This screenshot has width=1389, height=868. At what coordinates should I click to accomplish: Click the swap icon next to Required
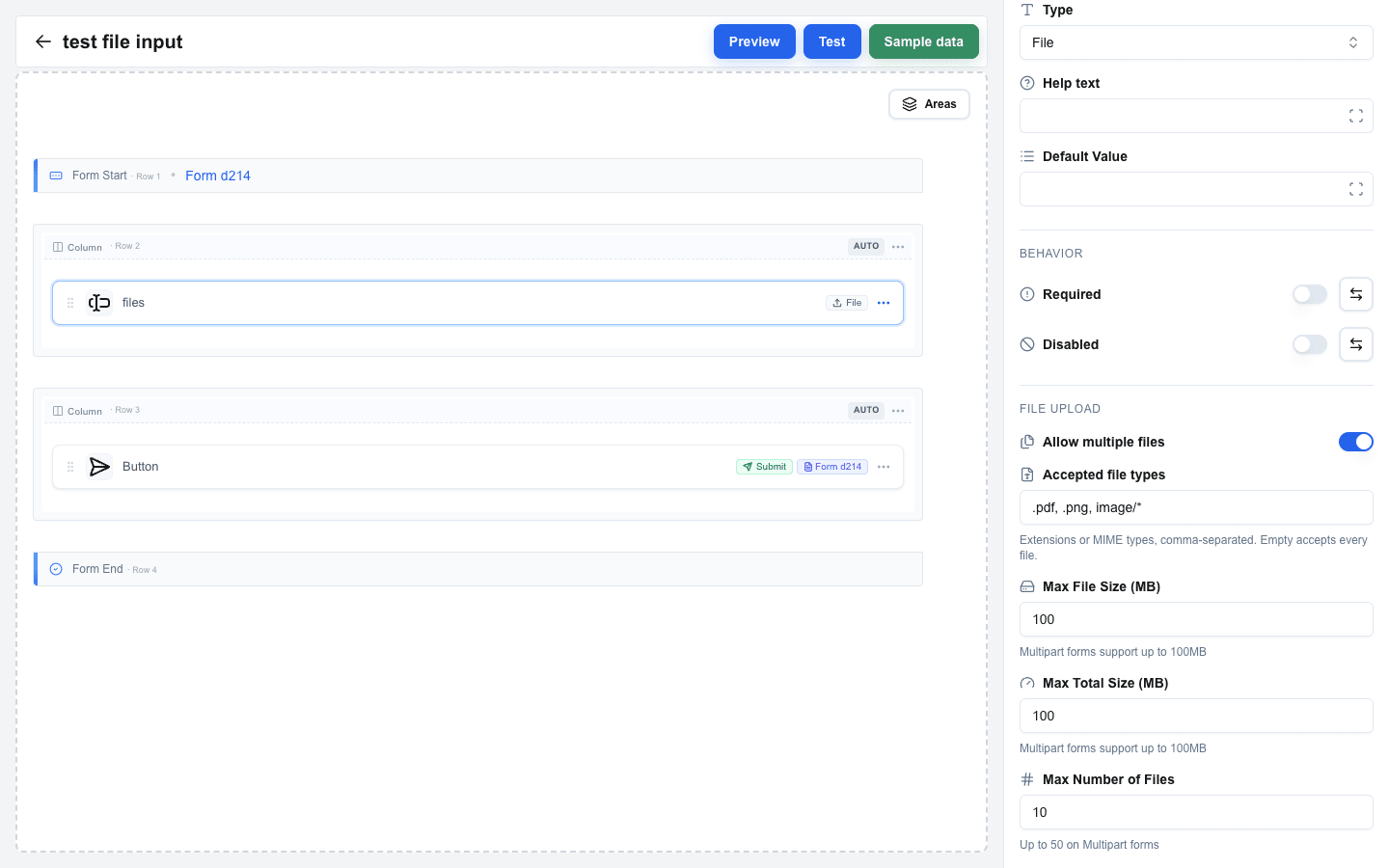coord(1356,294)
